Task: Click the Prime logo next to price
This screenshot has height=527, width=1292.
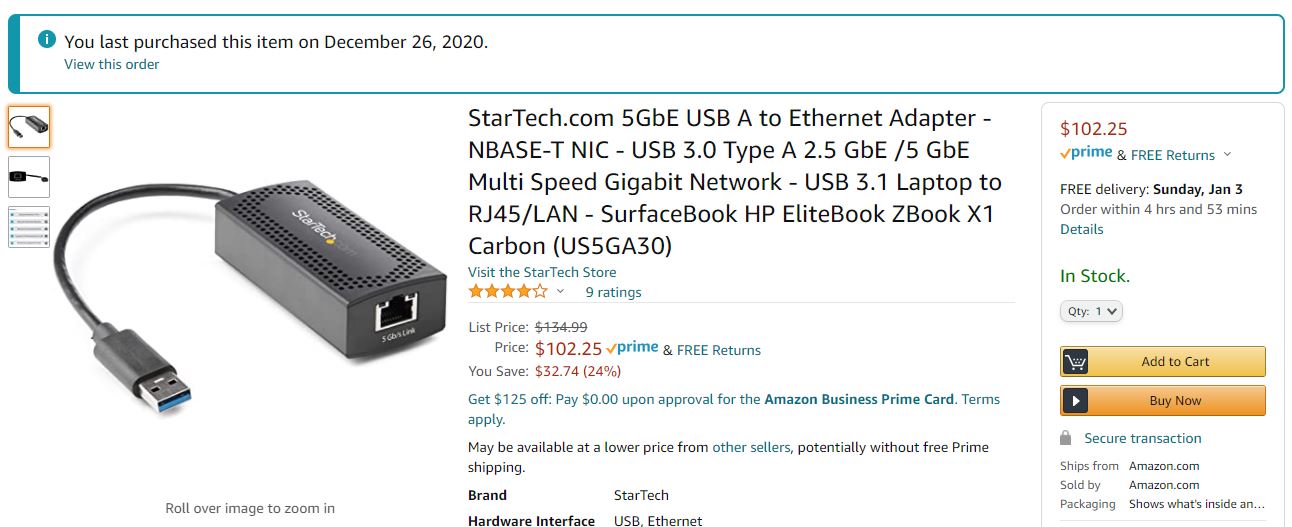Action: (x=632, y=348)
